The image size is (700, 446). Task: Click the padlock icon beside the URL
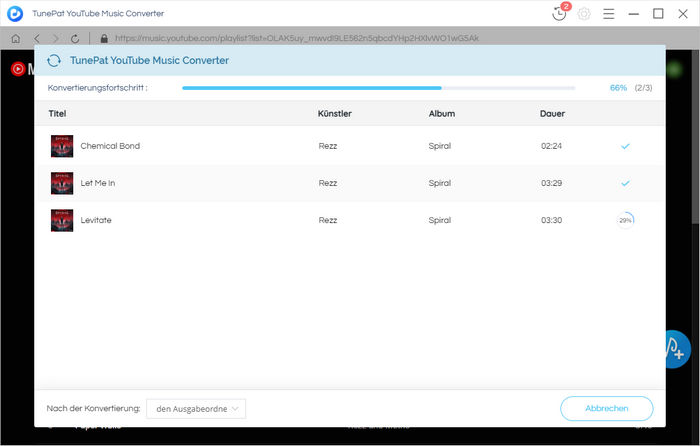104,38
